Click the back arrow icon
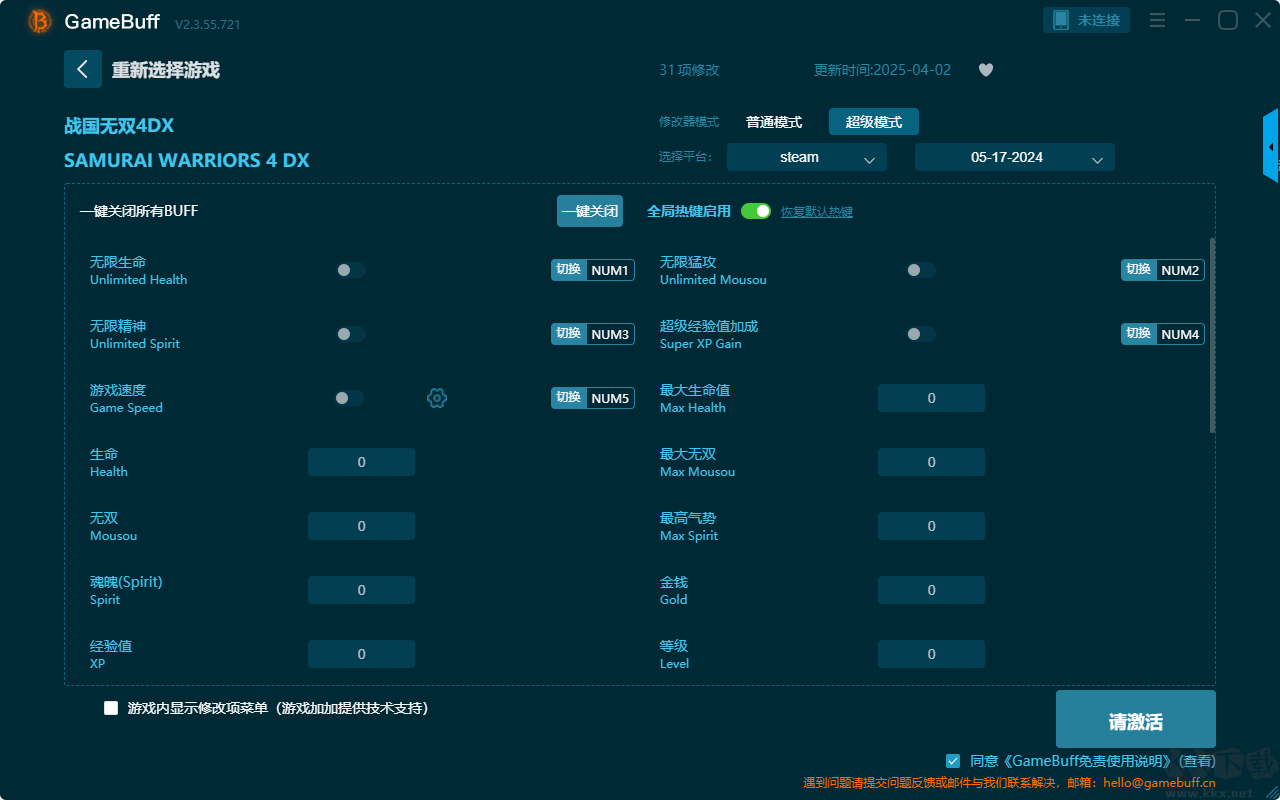Viewport: 1280px width, 800px height. pyautogui.click(x=83, y=69)
